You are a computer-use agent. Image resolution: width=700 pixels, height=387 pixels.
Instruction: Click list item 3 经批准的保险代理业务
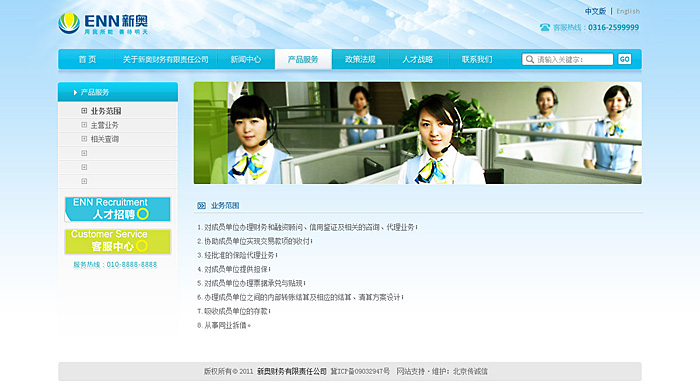click(238, 255)
